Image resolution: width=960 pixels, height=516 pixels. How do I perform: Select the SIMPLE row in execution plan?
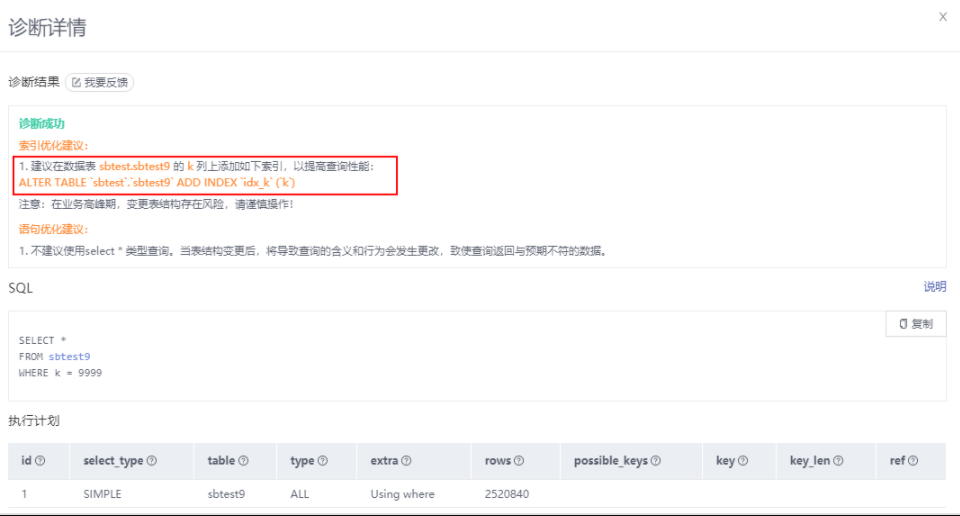[x=102, y=494]
